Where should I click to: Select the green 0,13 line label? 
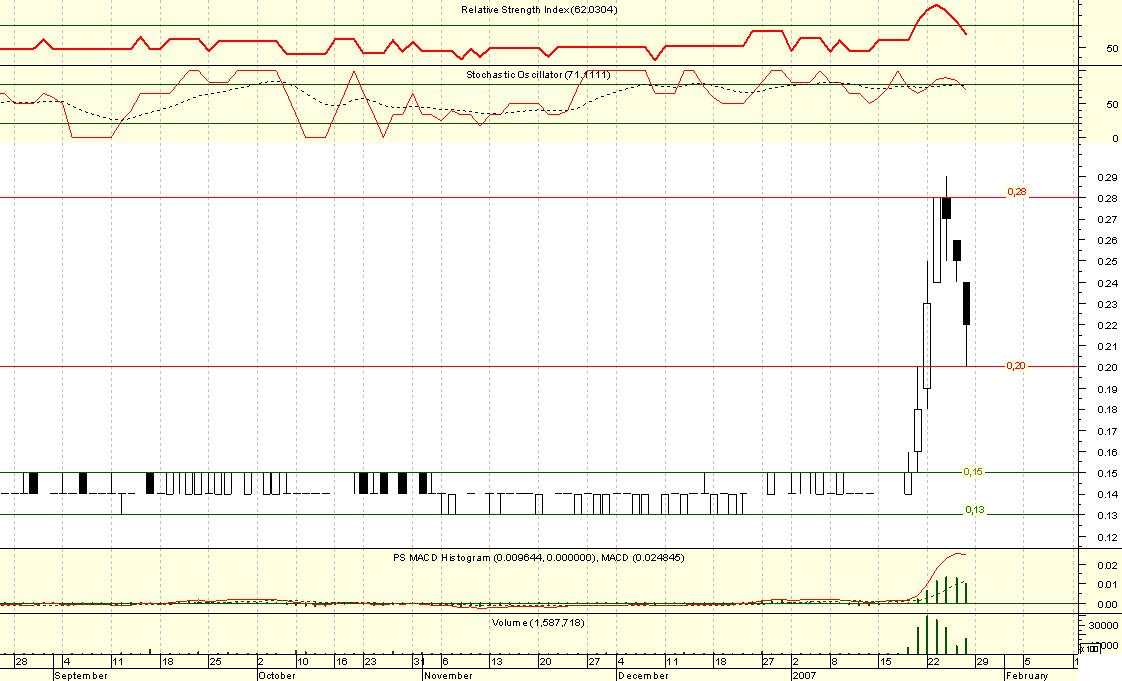coord(975,510)
